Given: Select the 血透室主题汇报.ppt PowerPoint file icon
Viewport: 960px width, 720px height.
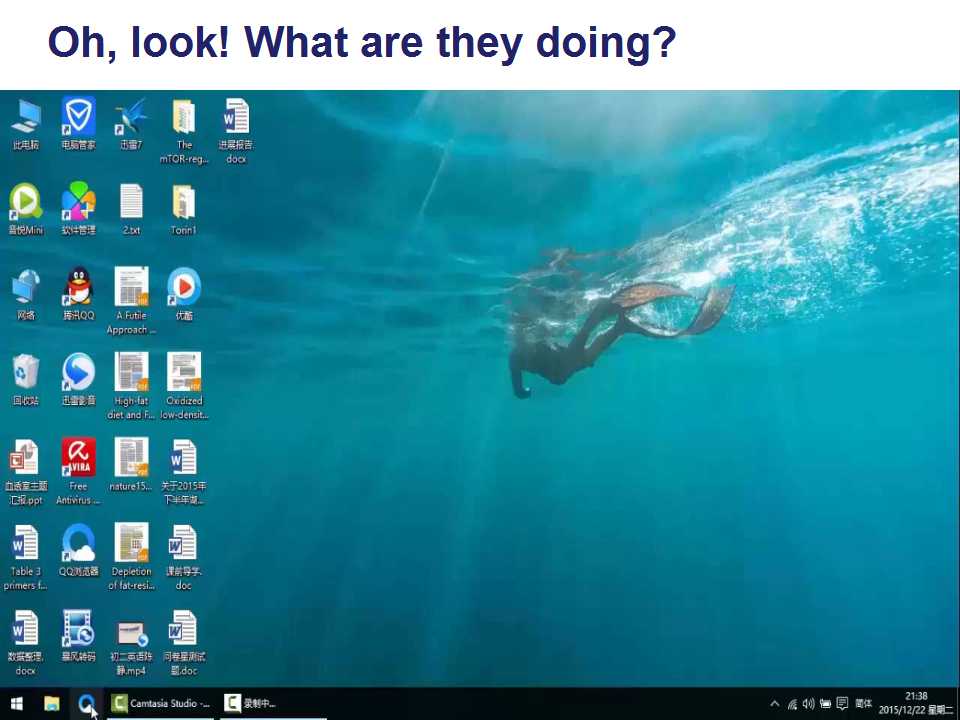Looking at the screenshot, I should tap(24, 457).
